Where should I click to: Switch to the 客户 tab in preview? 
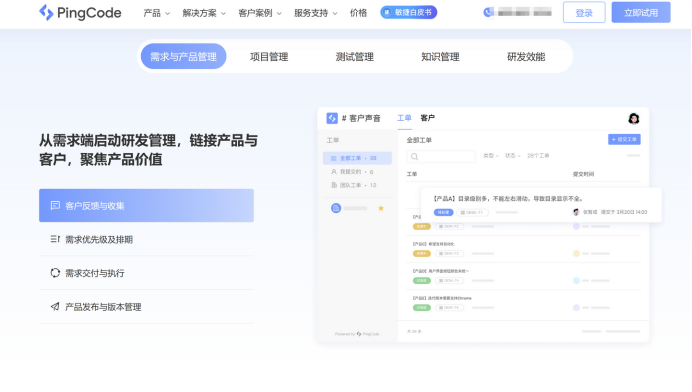click(x=428, y=118)
